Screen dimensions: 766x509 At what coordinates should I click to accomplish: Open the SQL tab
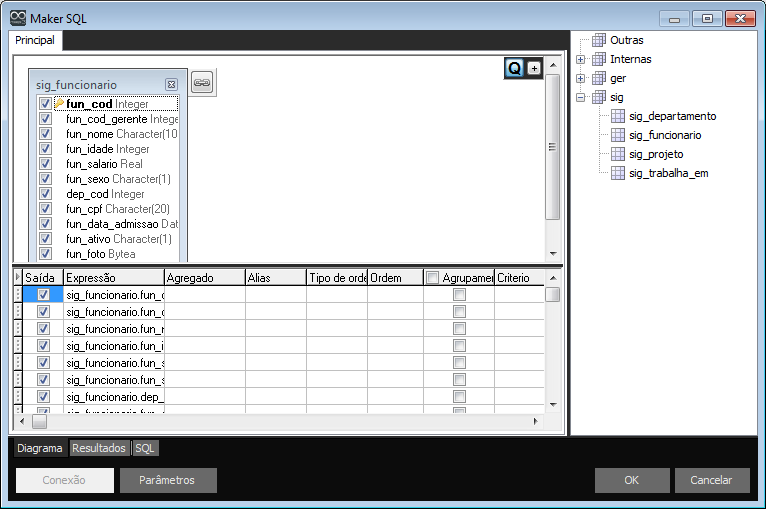[x=146, y=449]
